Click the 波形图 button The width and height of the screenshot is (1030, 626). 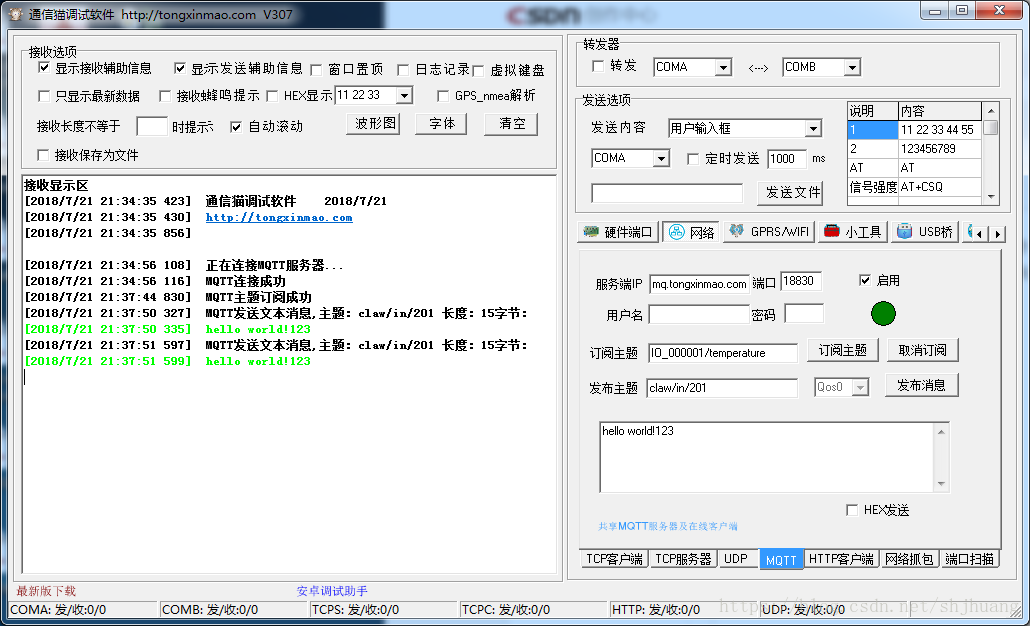tap(373, 123)
